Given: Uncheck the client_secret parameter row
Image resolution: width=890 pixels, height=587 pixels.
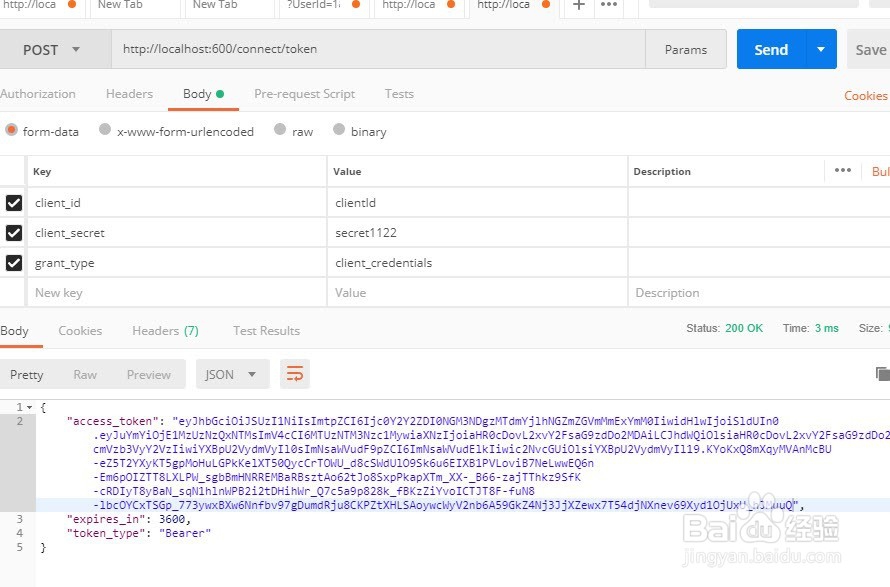Looking at the screenshot, I should [13, 232].
